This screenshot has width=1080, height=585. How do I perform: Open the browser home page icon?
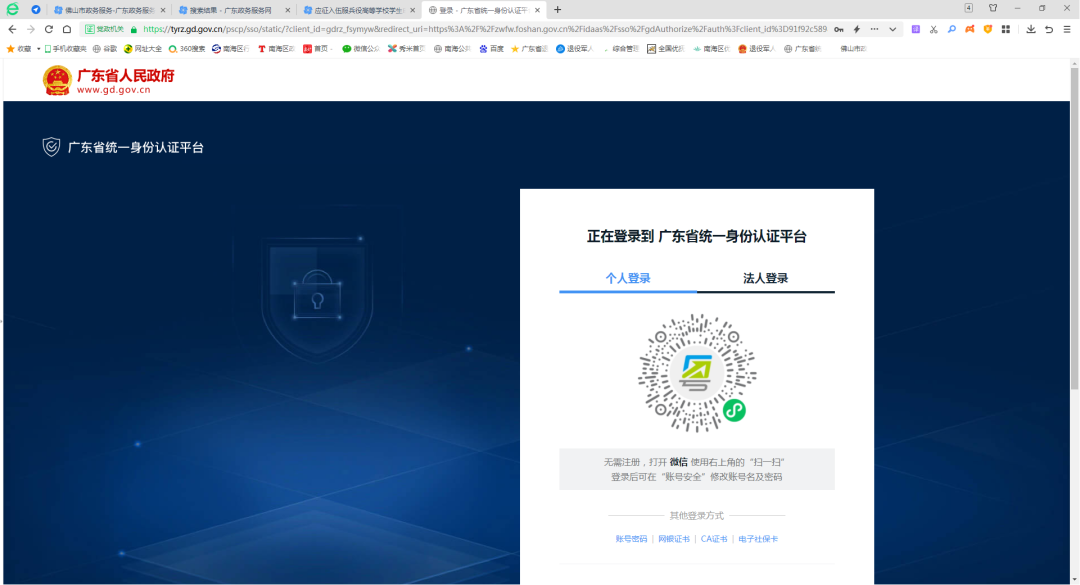point(67,29)
